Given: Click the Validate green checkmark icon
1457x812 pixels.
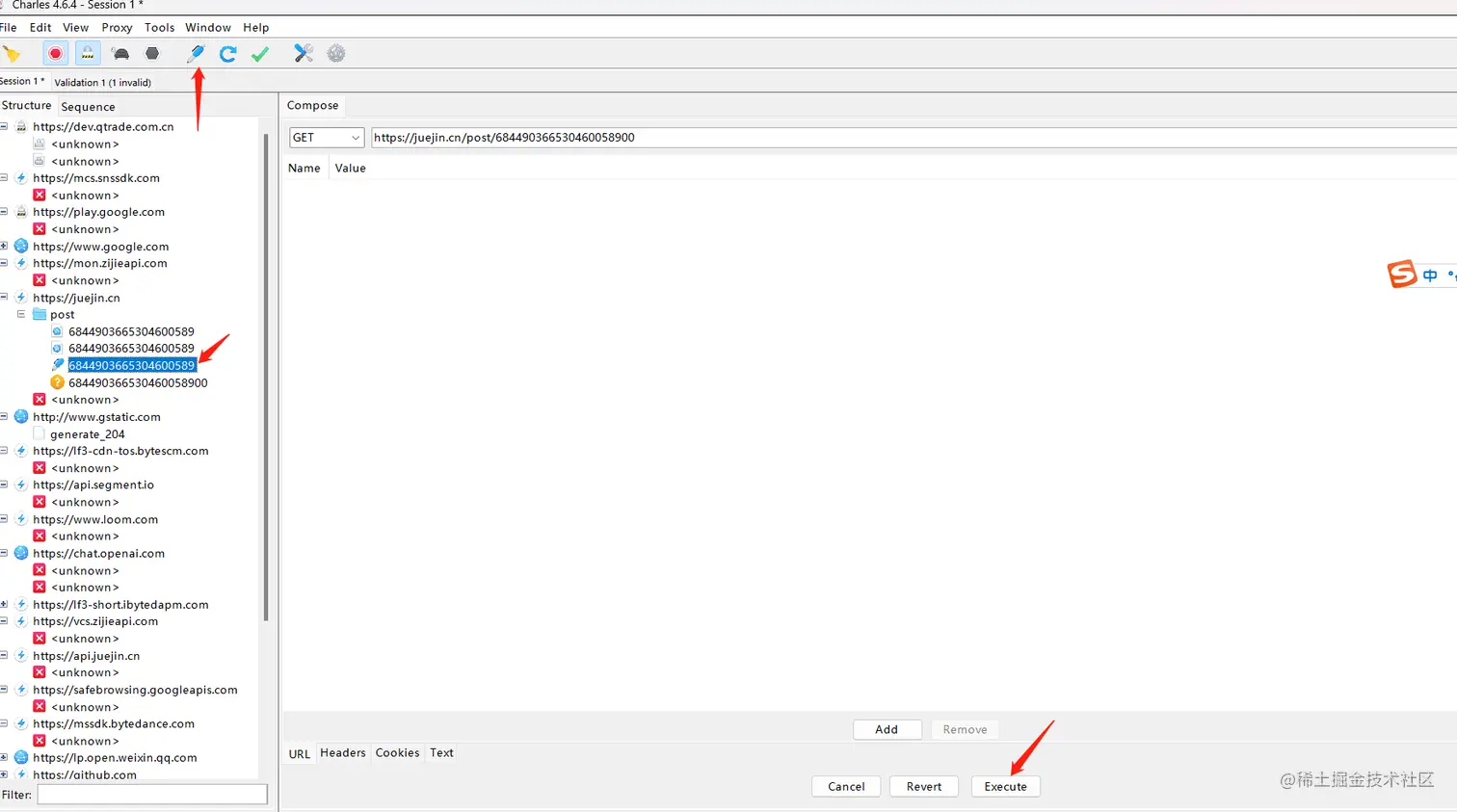Looking at the screenshot, I should coord(260,54).
